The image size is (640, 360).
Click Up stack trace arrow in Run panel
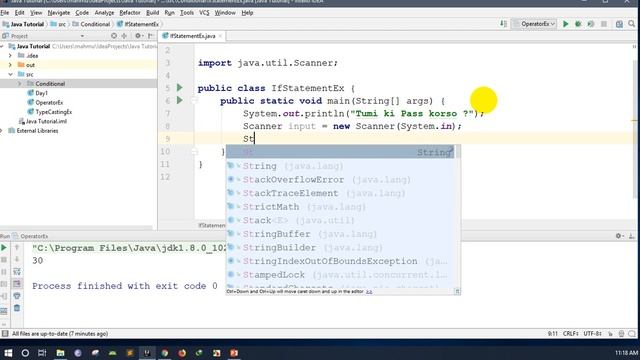click(17, 247)
